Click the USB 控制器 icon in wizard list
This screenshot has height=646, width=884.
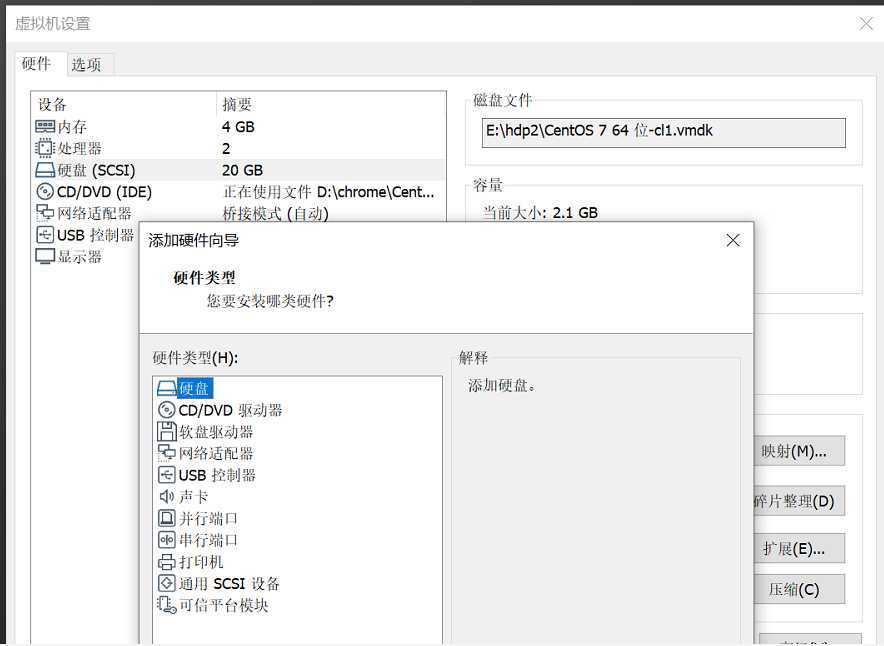pyautogui.click(x=167, y=475)
